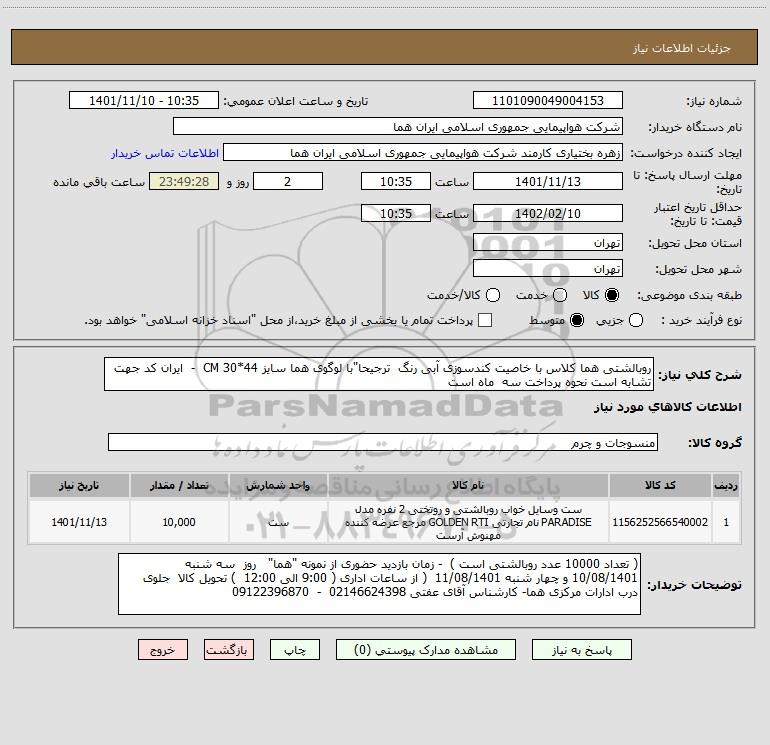The image size is (770, 745).
Task: Click the تاریخ نیاز column header
Action: pos(79,485)
